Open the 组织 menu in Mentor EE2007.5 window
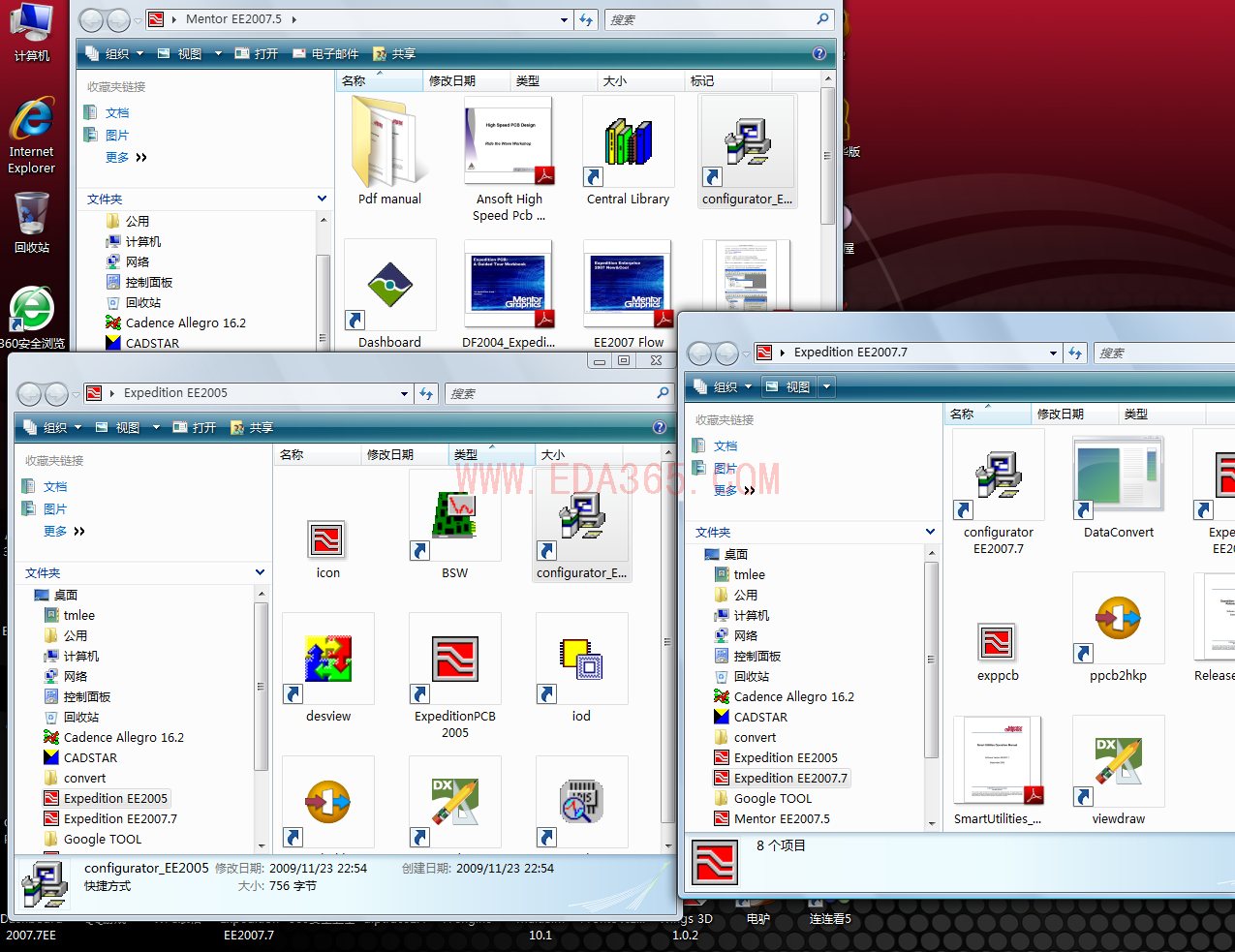The width and height of the screenshot is (1235, 952). tap(116, 54)
